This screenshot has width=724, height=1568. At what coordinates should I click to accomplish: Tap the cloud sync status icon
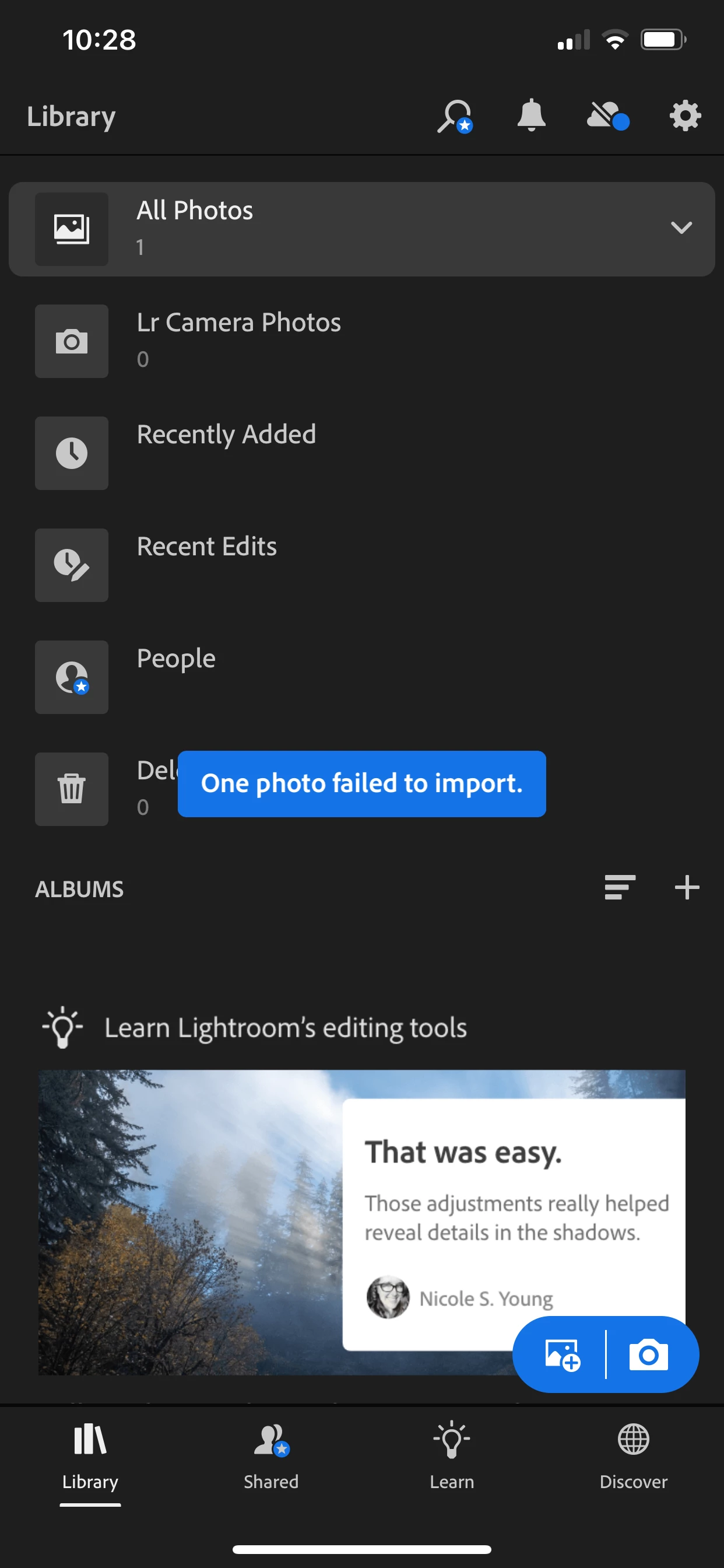[x=608, y=116]
